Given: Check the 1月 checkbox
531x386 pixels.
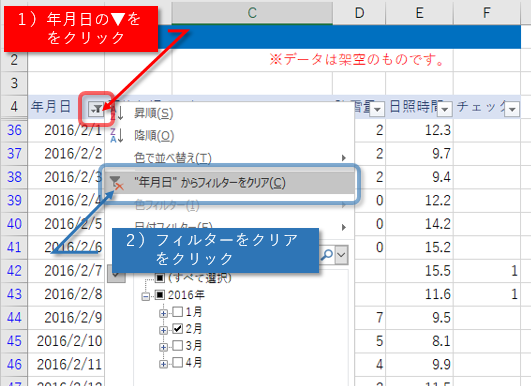Looking at the screenshot, I should tap(178, 312).
